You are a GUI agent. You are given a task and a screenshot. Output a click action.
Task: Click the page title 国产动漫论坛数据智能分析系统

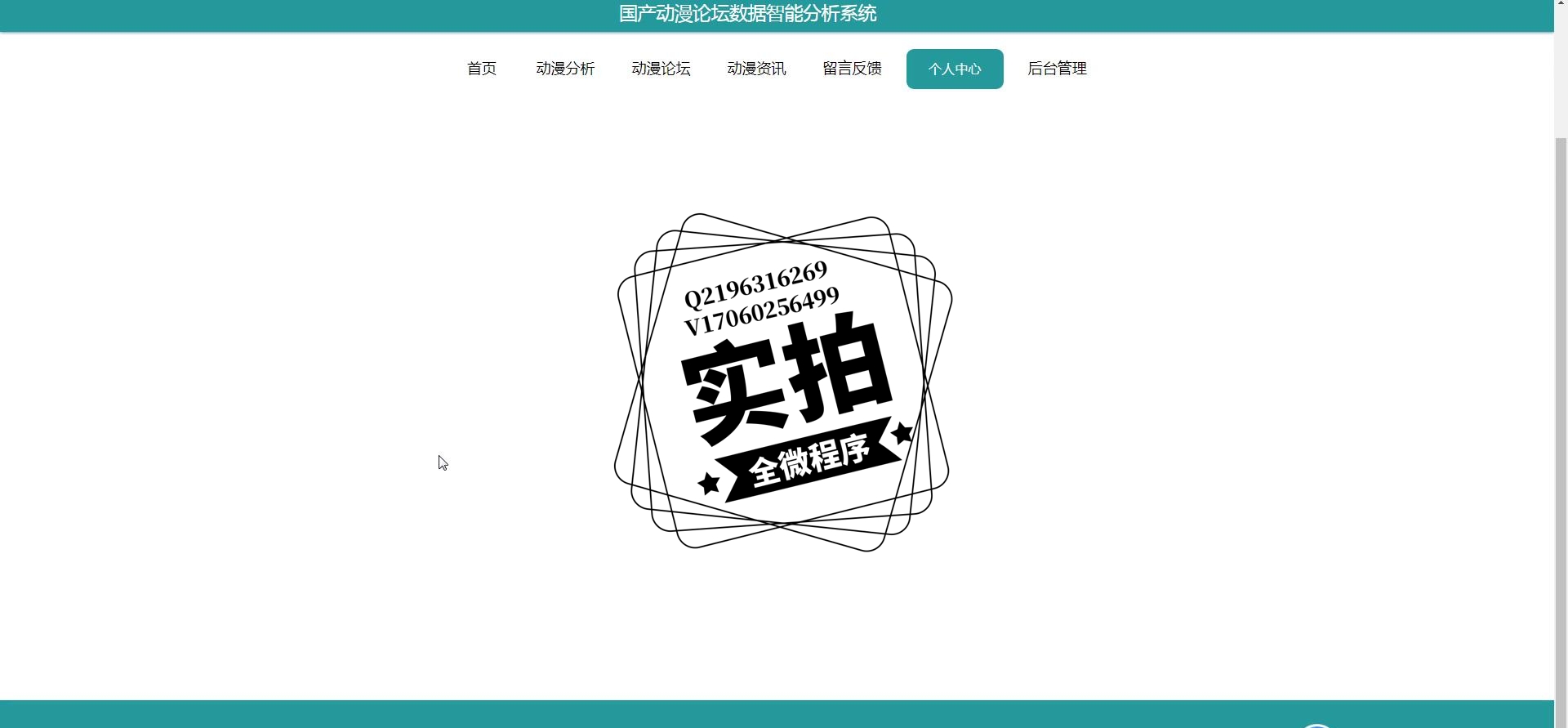pos(747,14)
